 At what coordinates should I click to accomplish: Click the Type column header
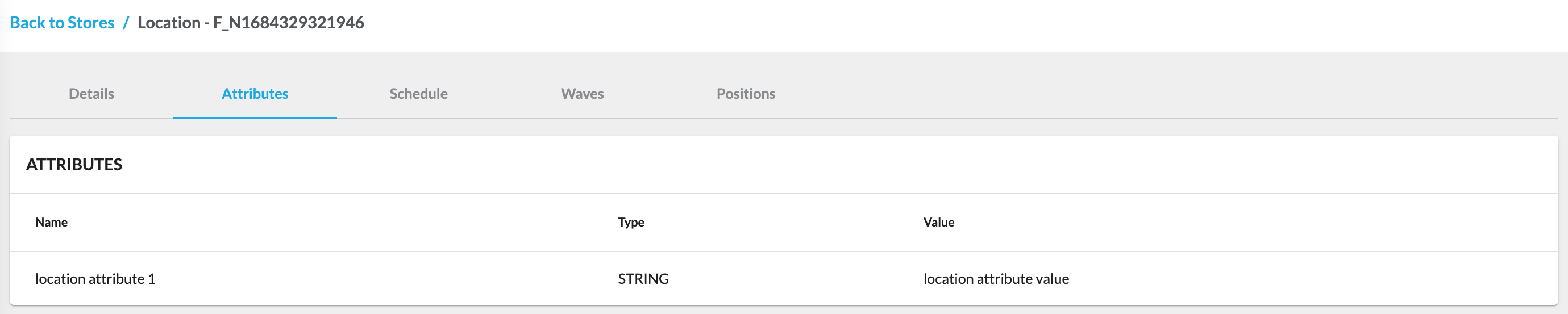pos(631,222)
